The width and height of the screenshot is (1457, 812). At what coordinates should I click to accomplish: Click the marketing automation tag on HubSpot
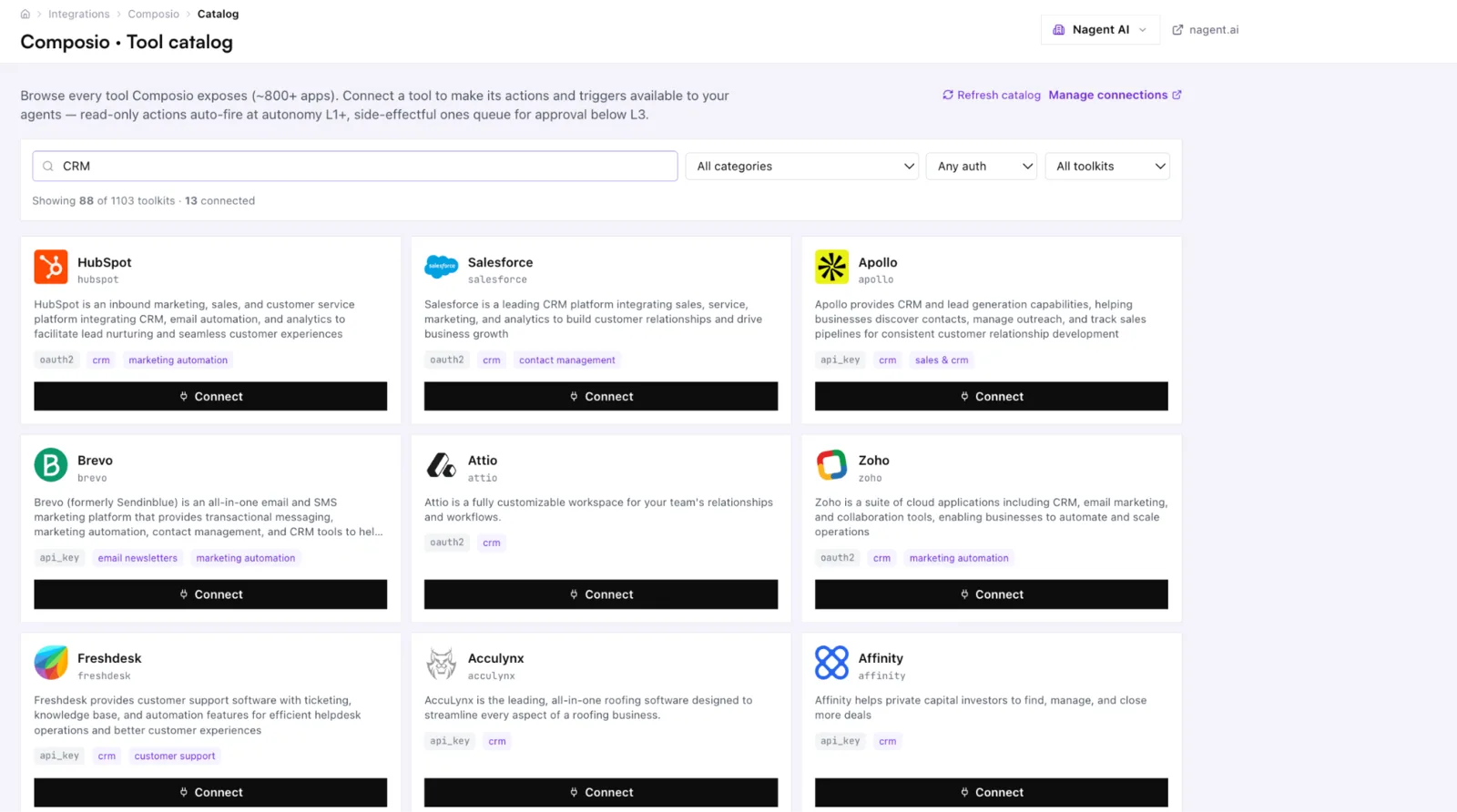click(178, 360)
